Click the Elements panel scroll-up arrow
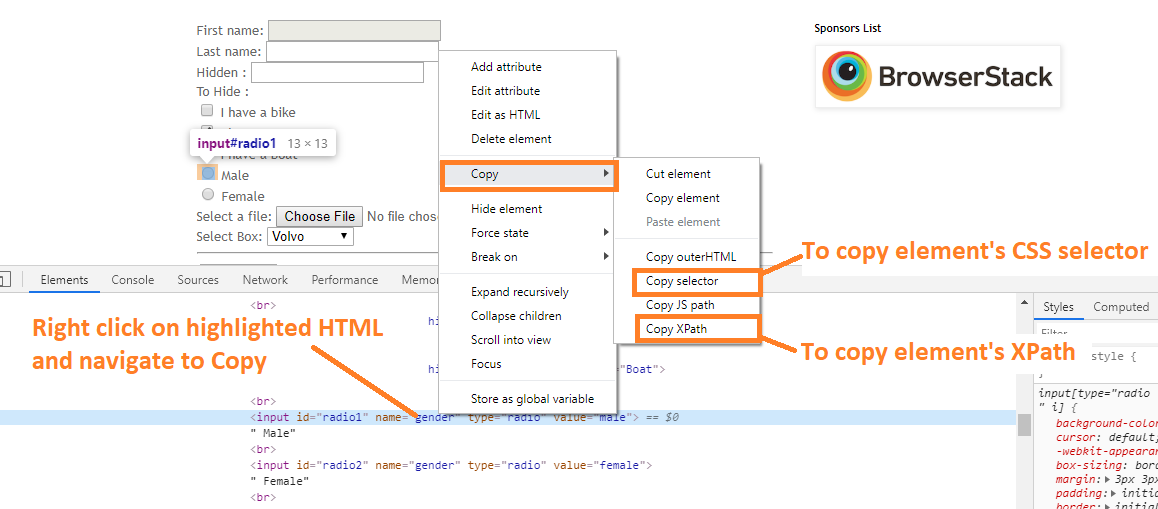1158x509 pixels. pos(1024,301)
